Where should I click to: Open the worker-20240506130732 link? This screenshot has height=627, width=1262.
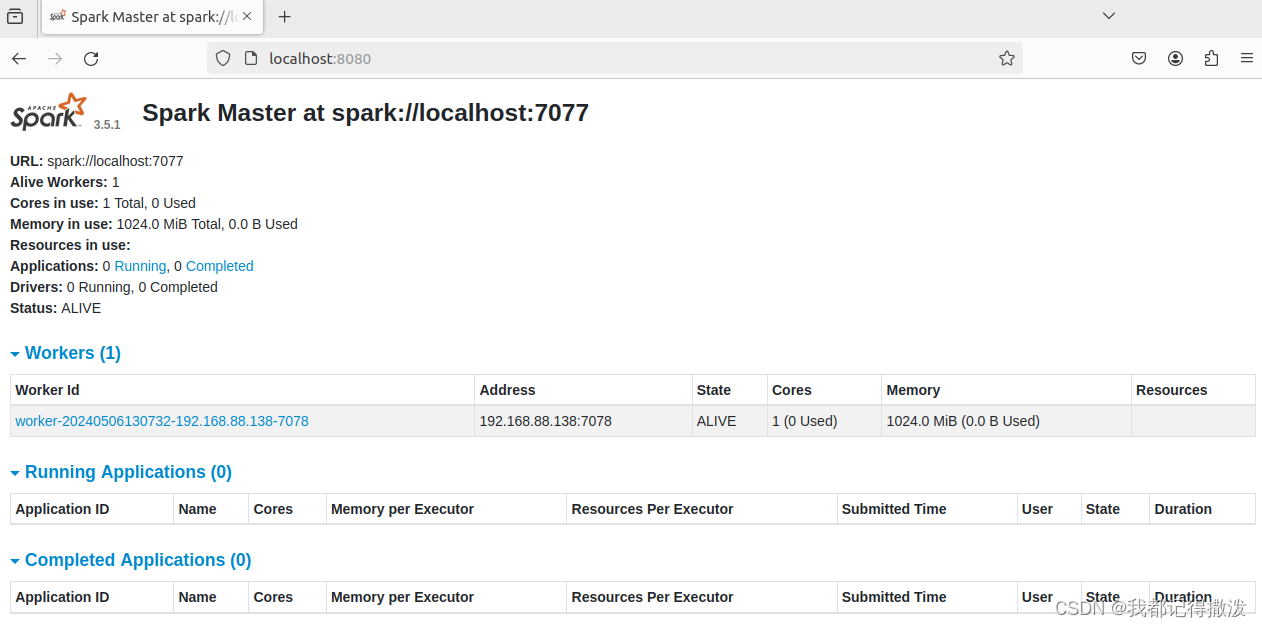pos(161,421)
